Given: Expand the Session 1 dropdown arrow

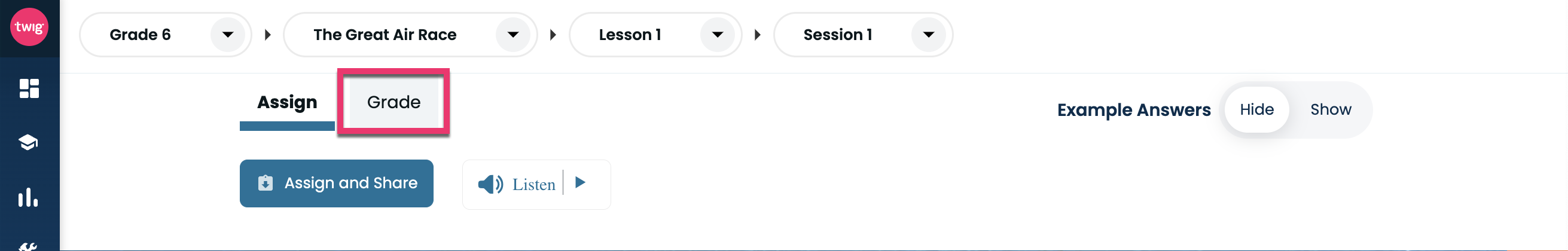Looking at the screenshot, I should (x=928, y=35).
